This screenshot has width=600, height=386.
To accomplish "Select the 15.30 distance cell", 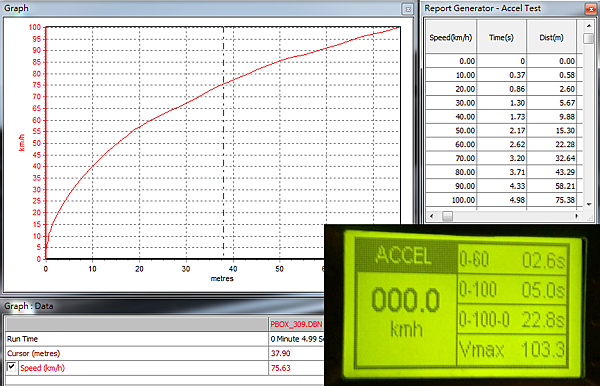I will coord(551,130).
